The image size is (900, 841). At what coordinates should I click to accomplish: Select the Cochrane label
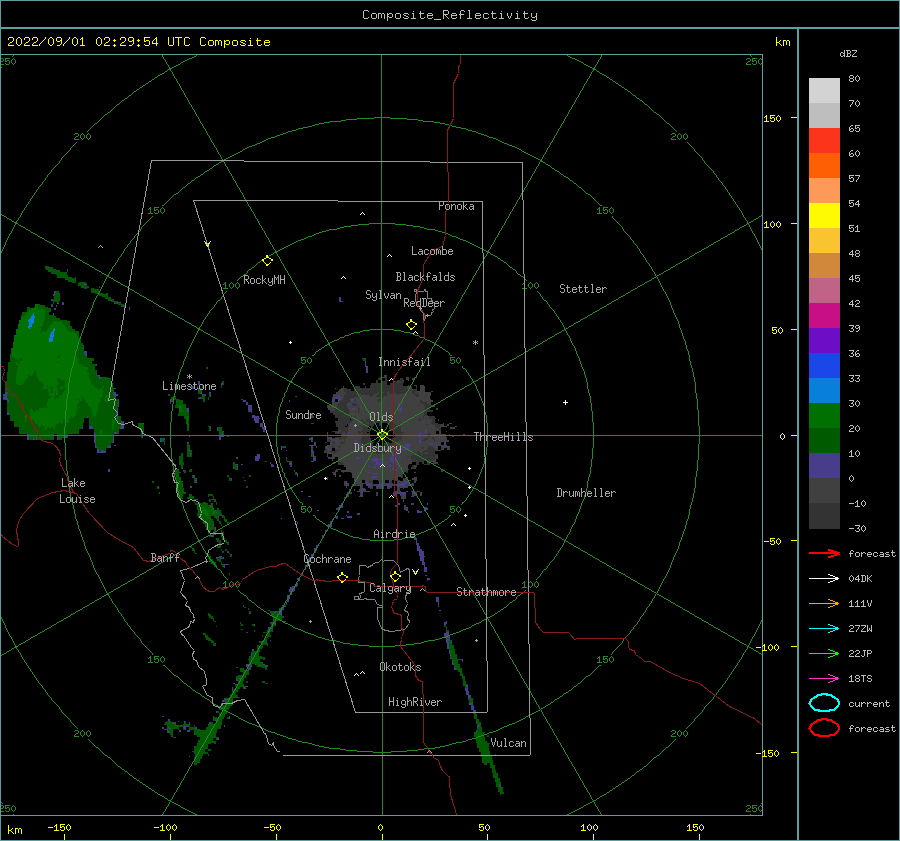(327, 559)
